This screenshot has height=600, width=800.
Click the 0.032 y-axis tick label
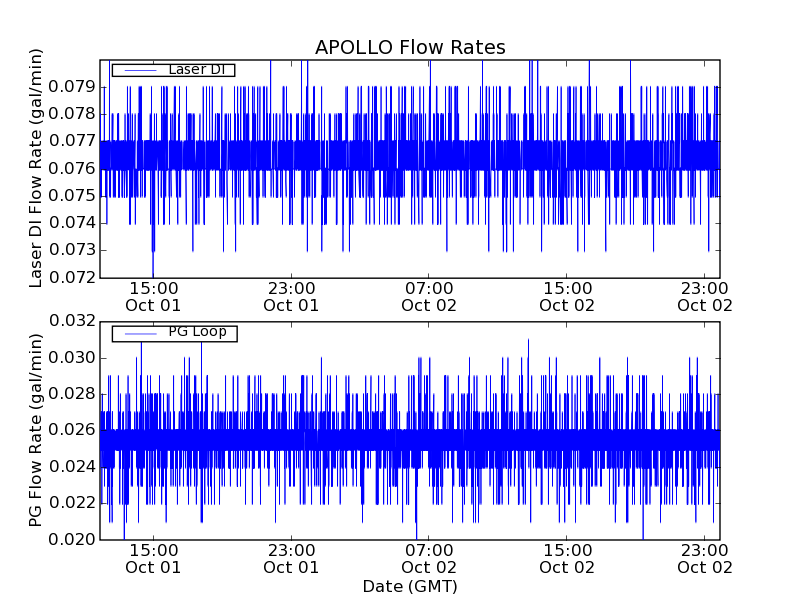tap(72, 321)
